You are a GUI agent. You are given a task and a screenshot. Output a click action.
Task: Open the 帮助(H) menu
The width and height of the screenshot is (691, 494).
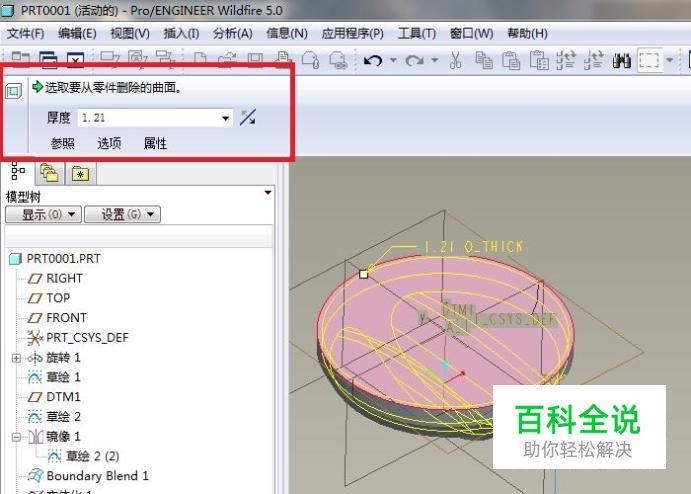click(x=528, y=33)
